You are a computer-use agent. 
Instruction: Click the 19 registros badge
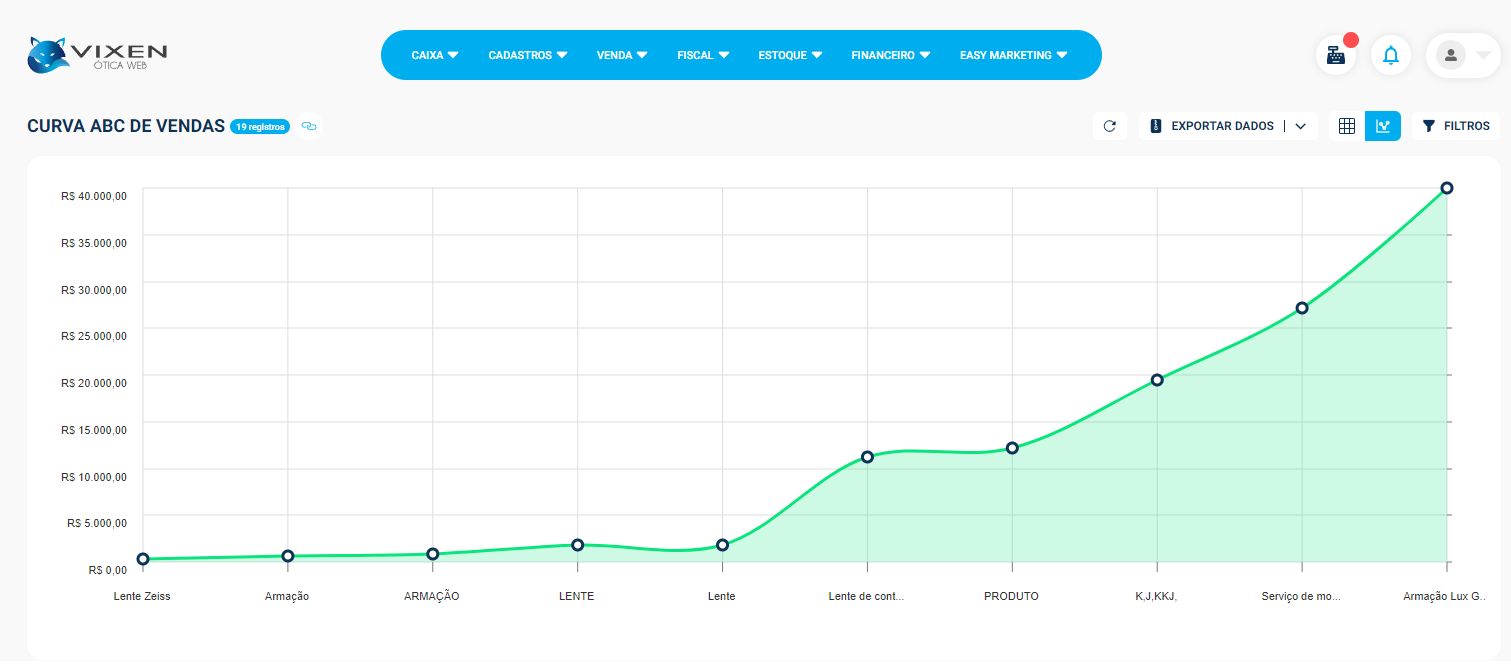(260, 127)
